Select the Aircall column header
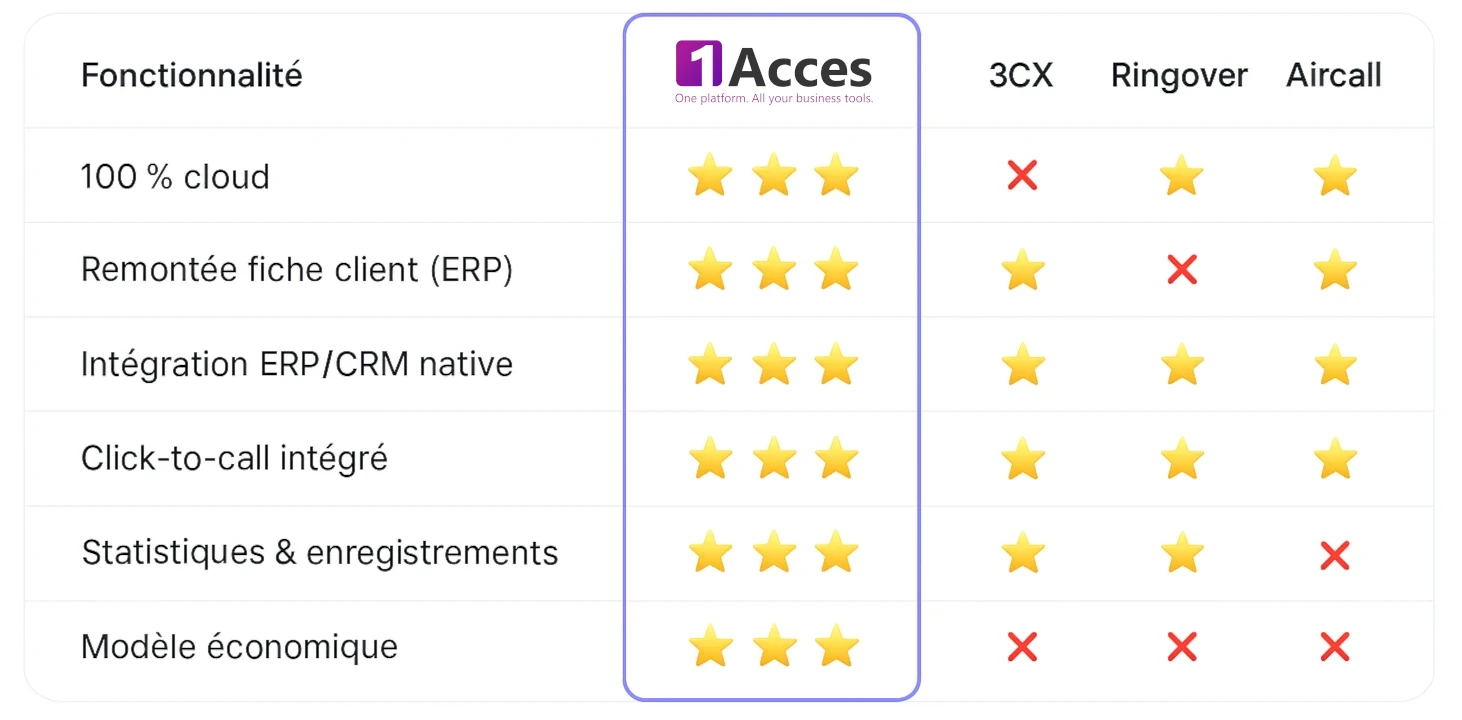 [x=1334, y=76]
